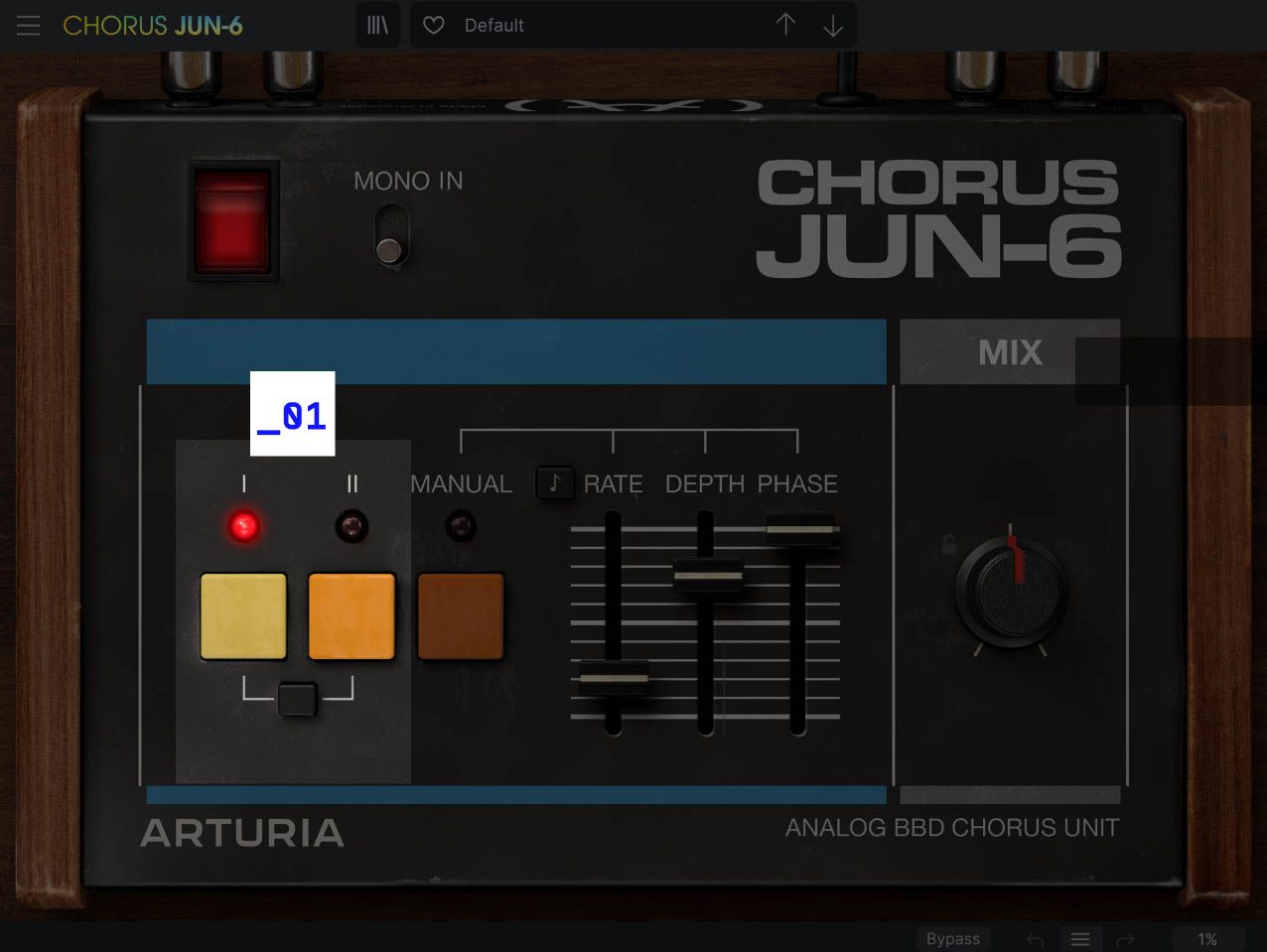Like the current preset with heart icon
Viewport: 1267px width, 952px height.
click(434, 26)
